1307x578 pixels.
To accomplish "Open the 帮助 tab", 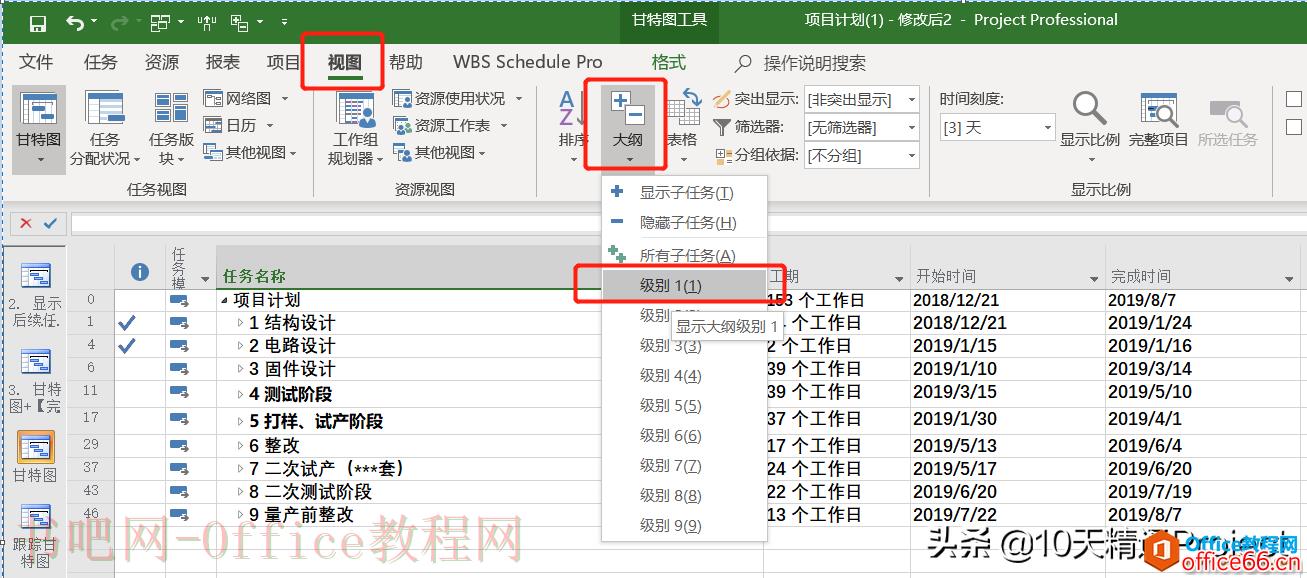I will point(405,62).
